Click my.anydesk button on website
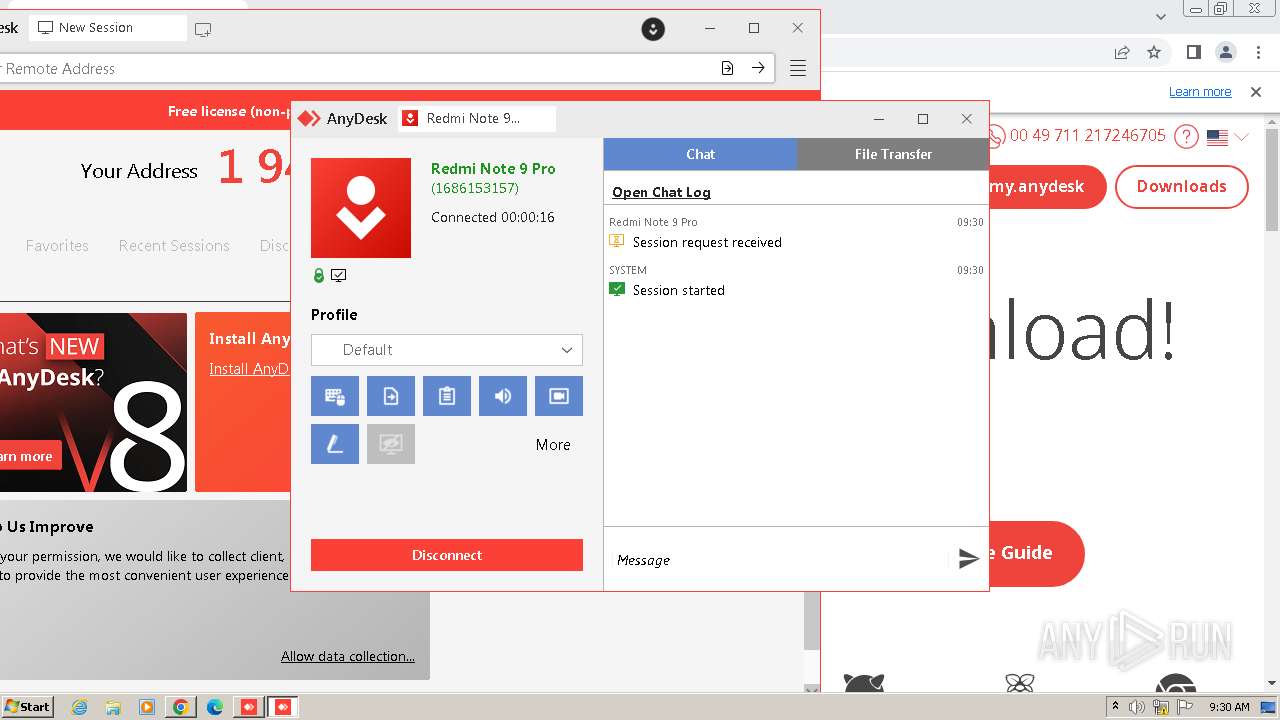The image size is (1280, 720). pos(1047,187)
